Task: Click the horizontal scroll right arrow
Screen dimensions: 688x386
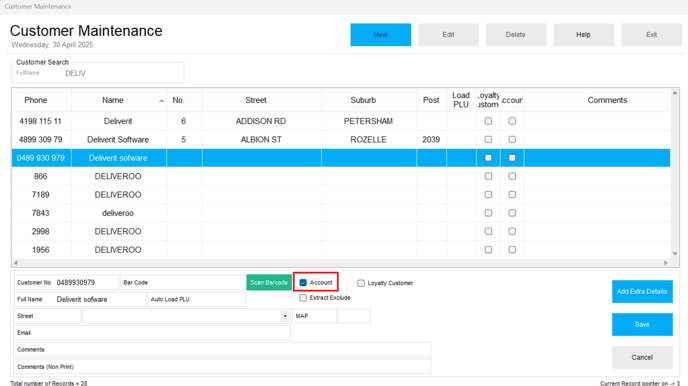Action: coord(666,263)
